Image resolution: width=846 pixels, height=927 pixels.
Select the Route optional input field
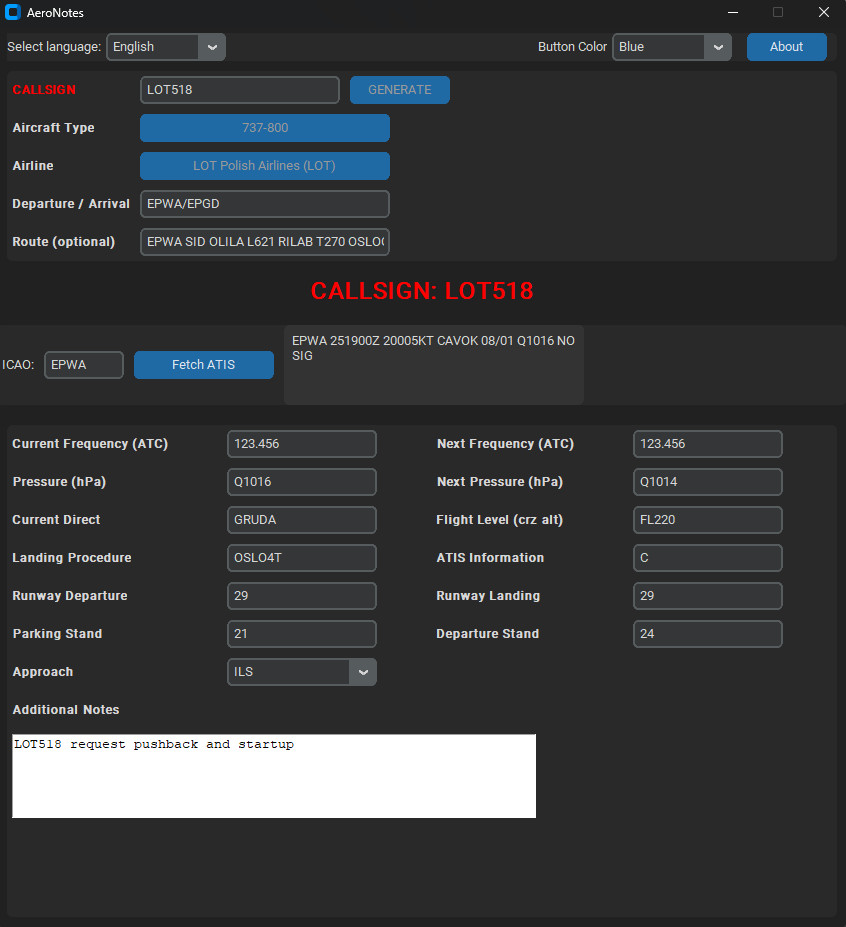pyautogui.click(x=264, y=242)
